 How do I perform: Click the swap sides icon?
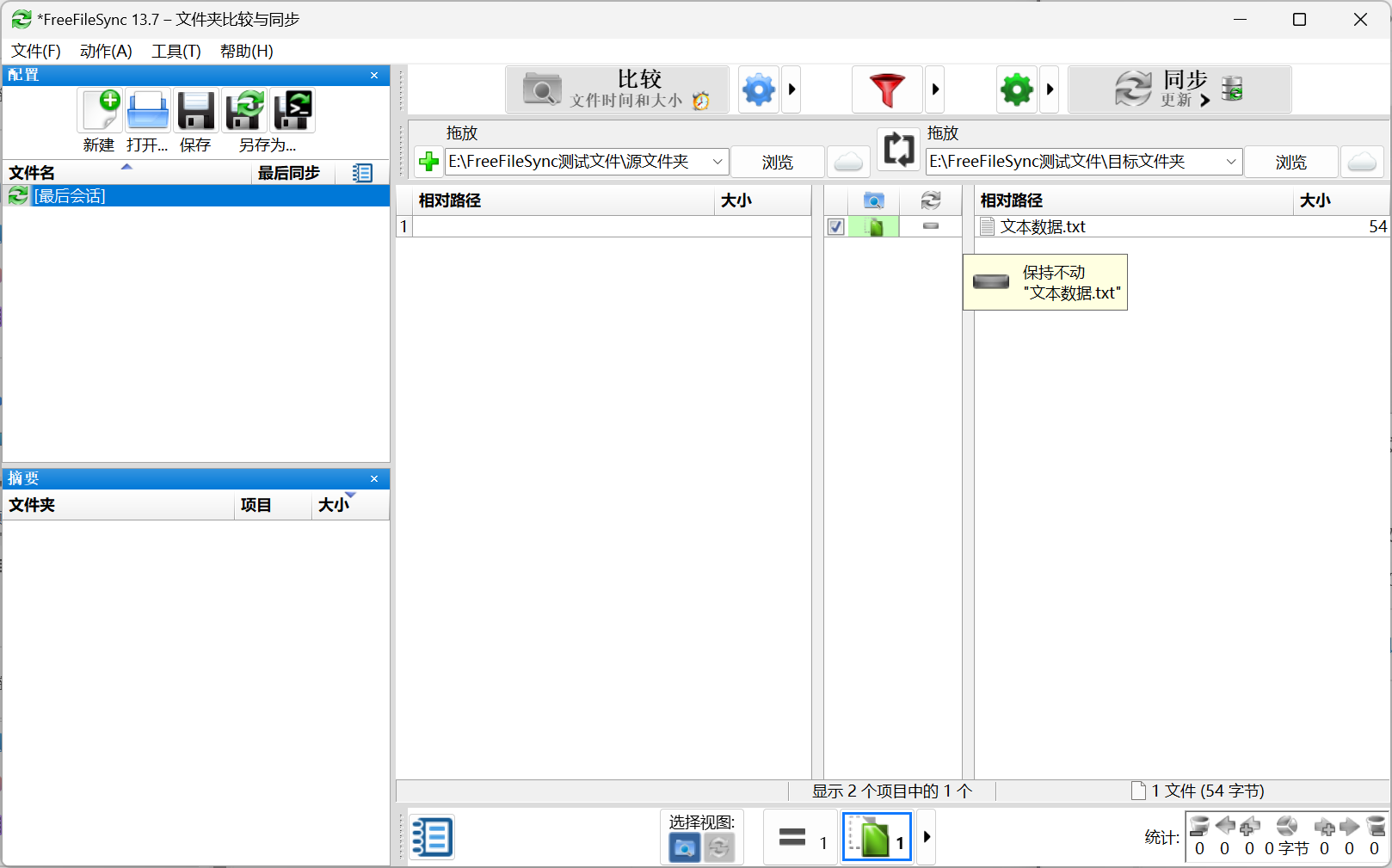click(x=898, y=150)
